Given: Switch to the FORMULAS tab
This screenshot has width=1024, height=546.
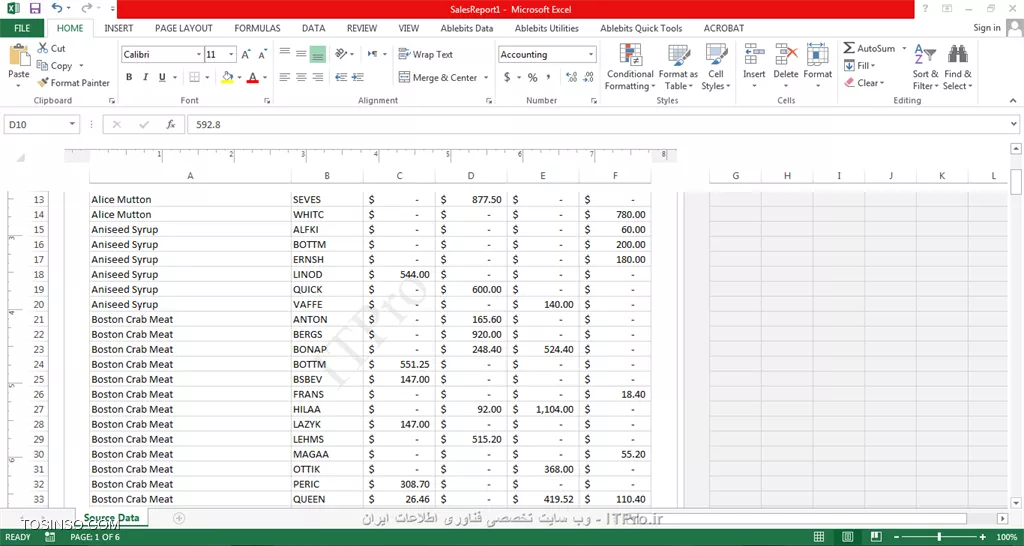Looking at the screenshot, I should pyautogui.click(x=257, y=28).
